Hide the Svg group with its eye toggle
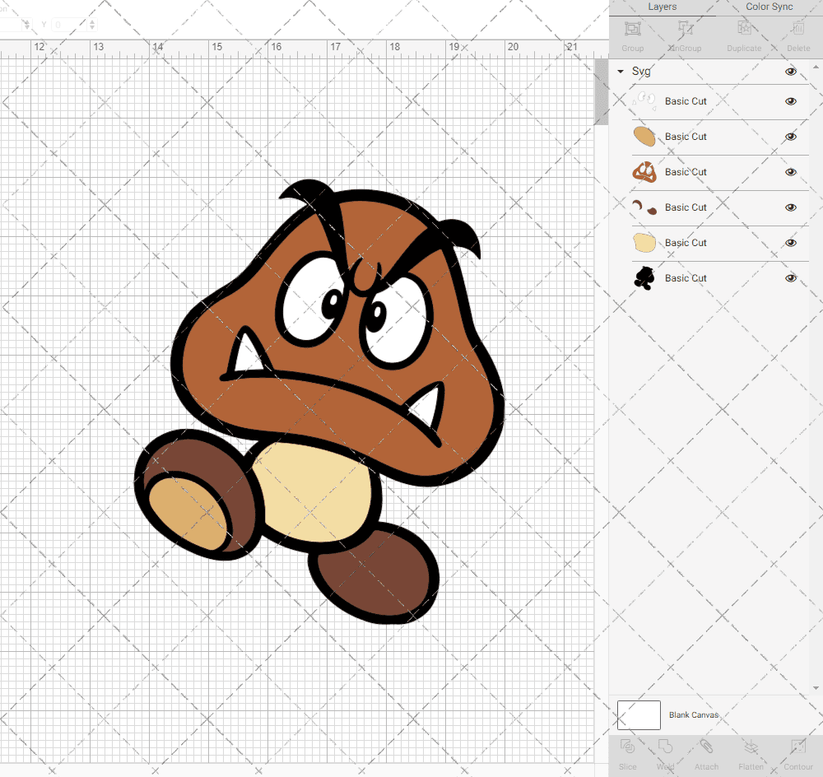The image size is (823, 777). (x=791, y=72)
